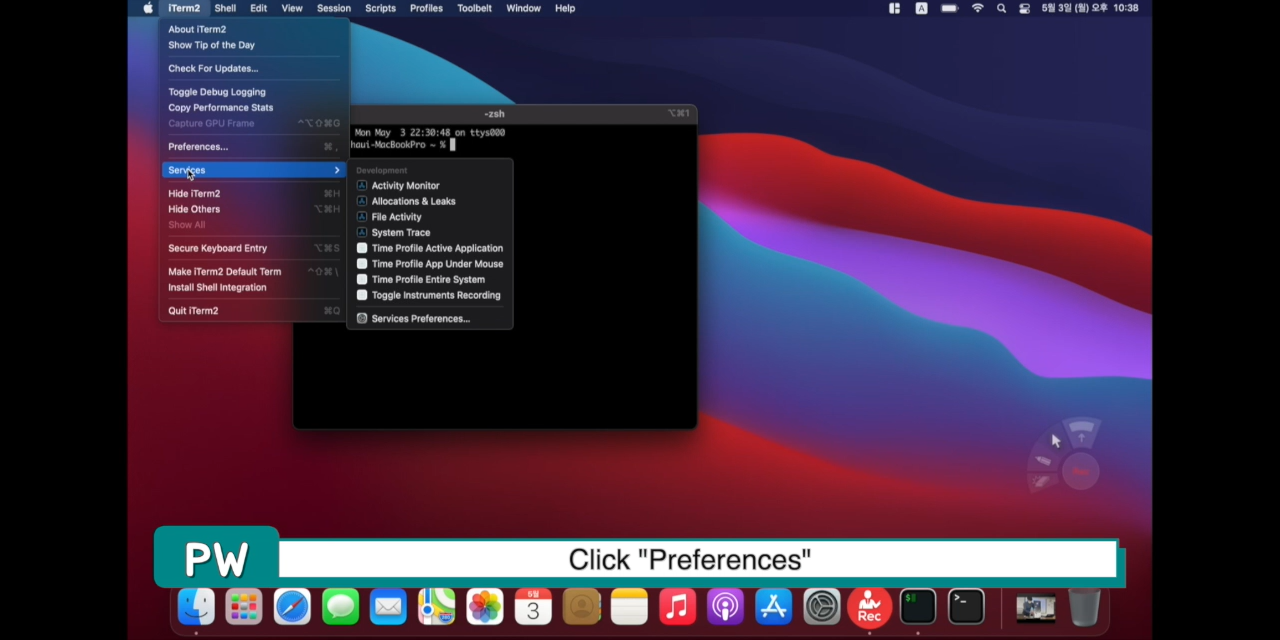Open Mail app in the dock
1280x640 pixels.
pyautogui.click(x=388, y=606)
